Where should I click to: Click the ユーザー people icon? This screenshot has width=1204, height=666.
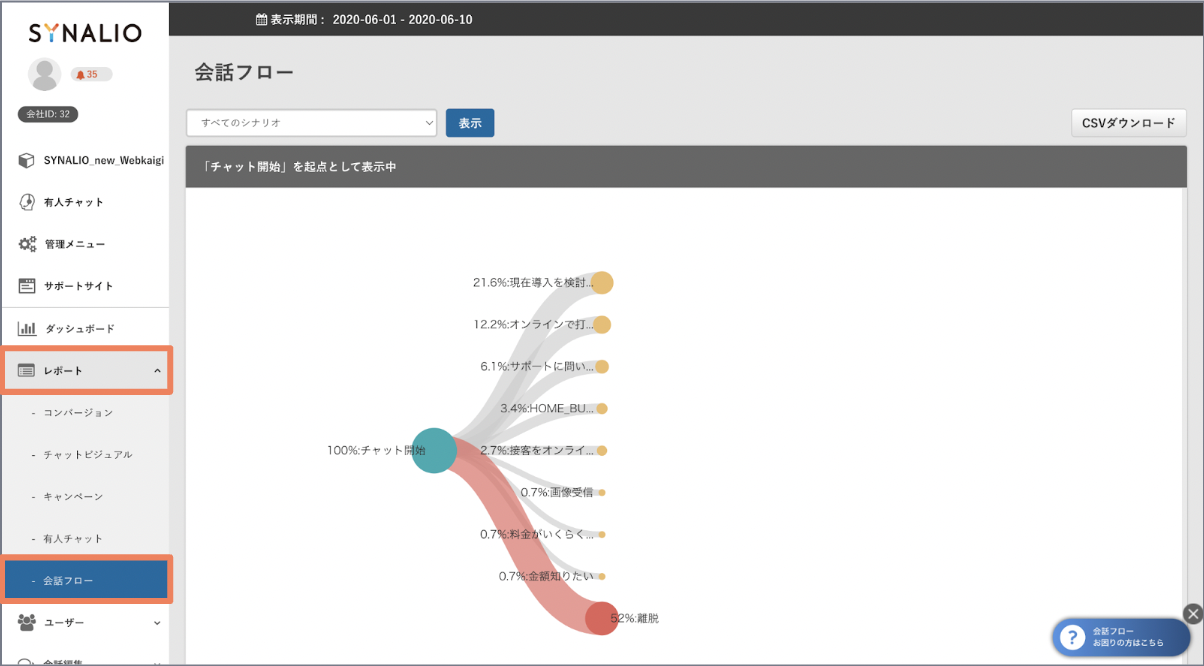pyautogui.click(x=27, y=622)
